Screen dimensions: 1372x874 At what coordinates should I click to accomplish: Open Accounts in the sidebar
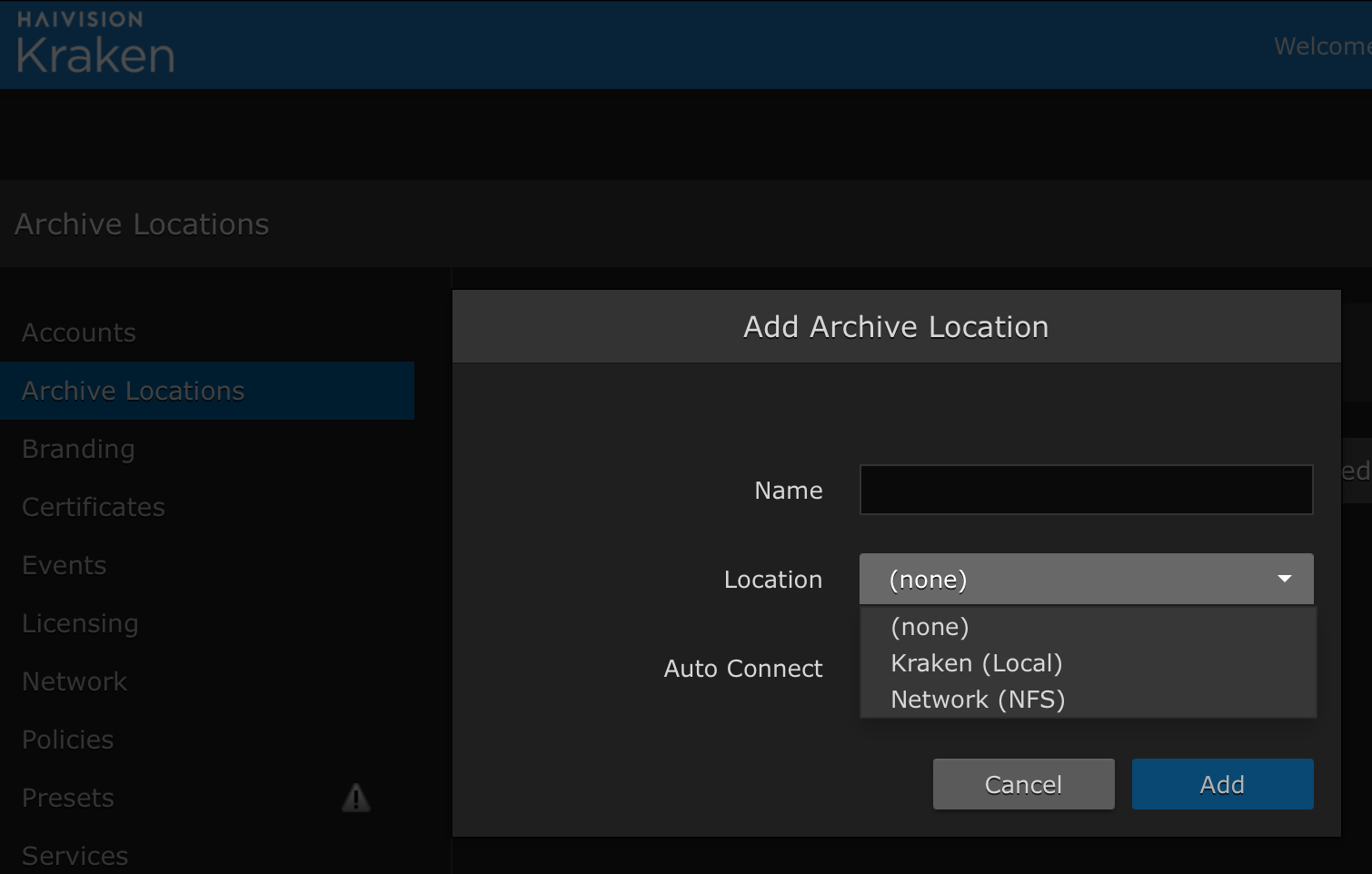79,333
